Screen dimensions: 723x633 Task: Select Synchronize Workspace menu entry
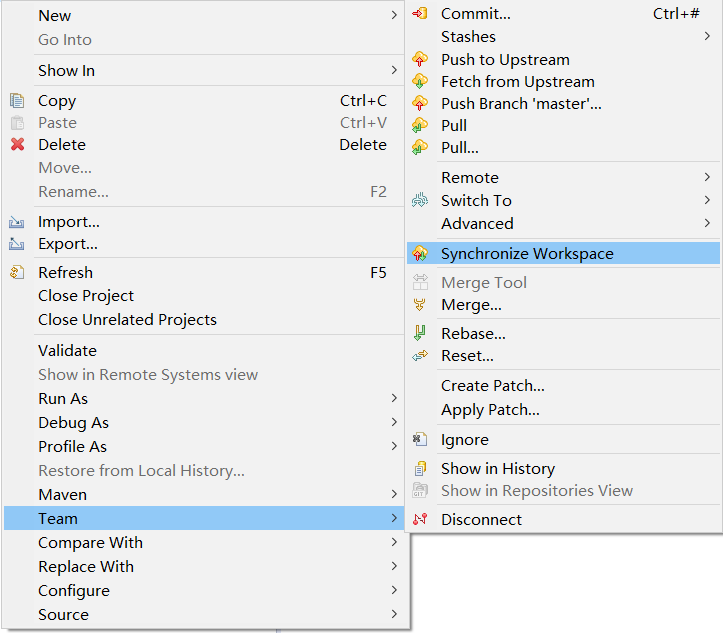click(x=563, y=254)
